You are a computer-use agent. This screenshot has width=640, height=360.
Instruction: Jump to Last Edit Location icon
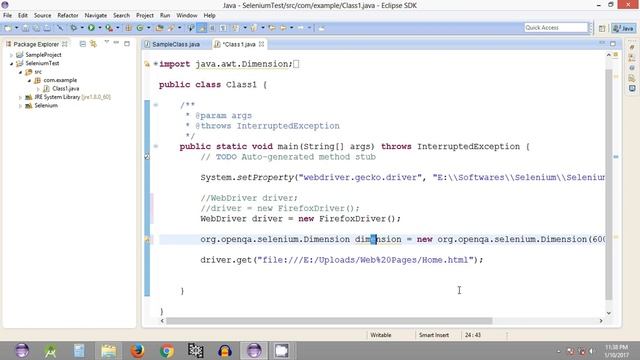(x=271, y=28)
